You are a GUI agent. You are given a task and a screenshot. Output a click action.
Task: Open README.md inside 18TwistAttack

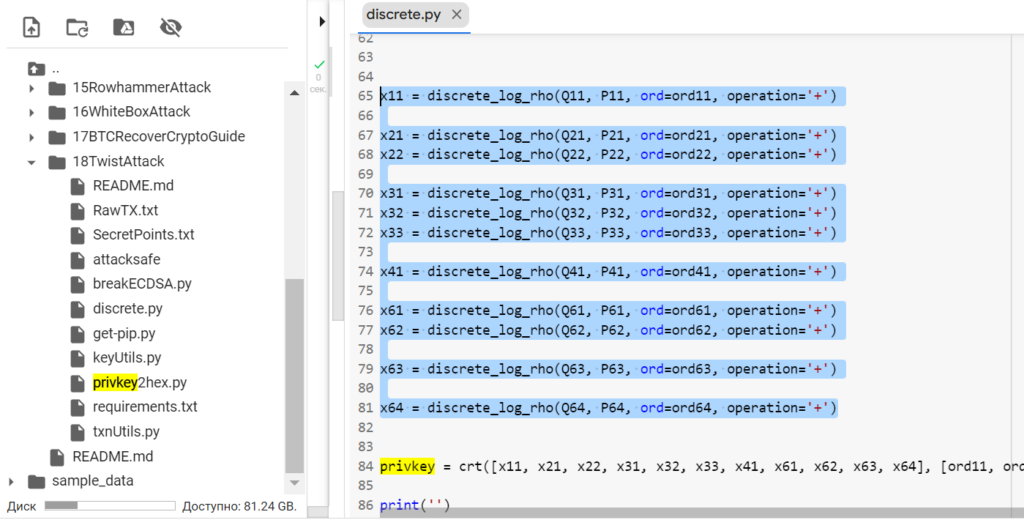coord(133,186)
